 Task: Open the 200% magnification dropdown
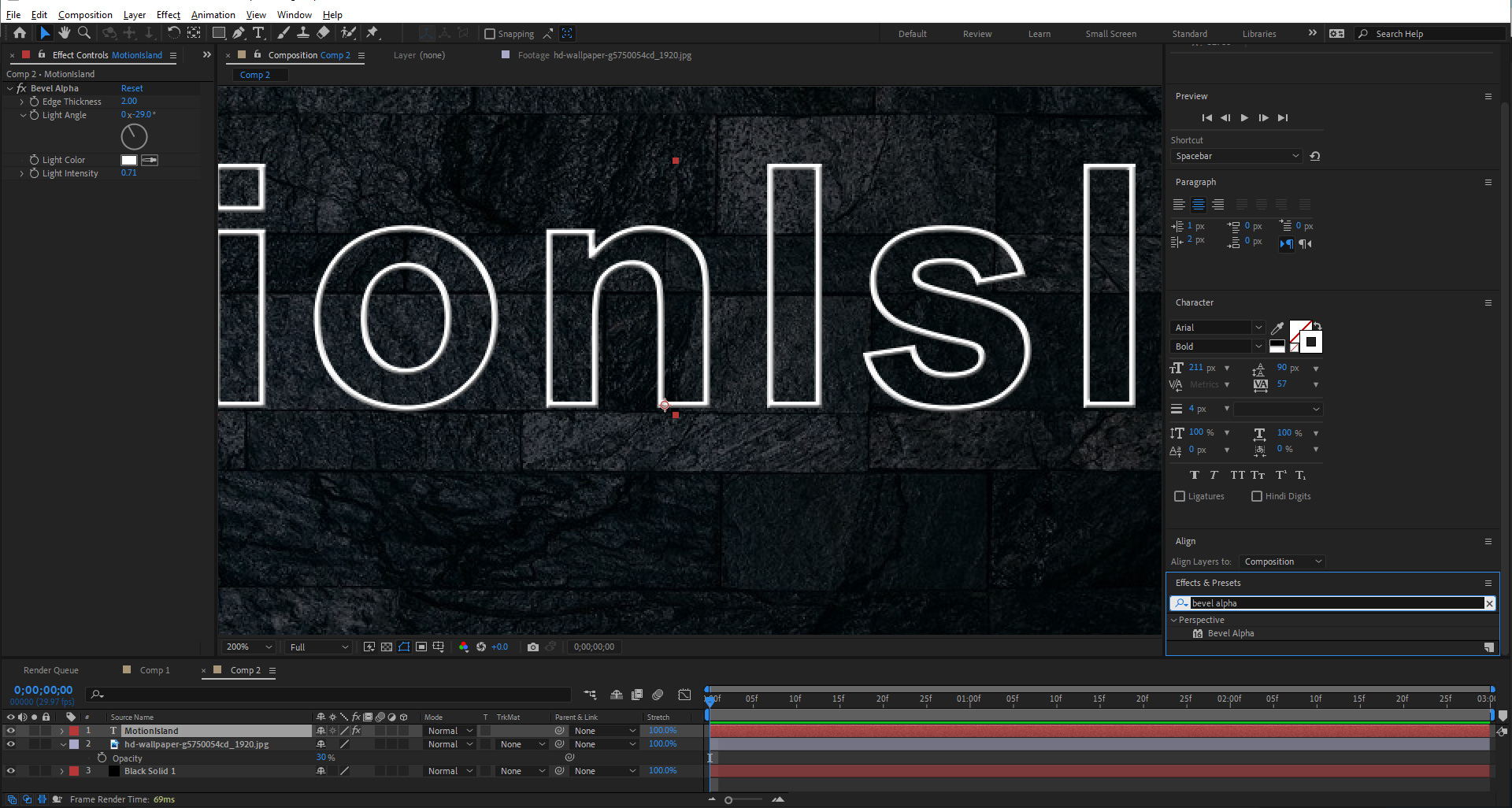coord(249,647)
